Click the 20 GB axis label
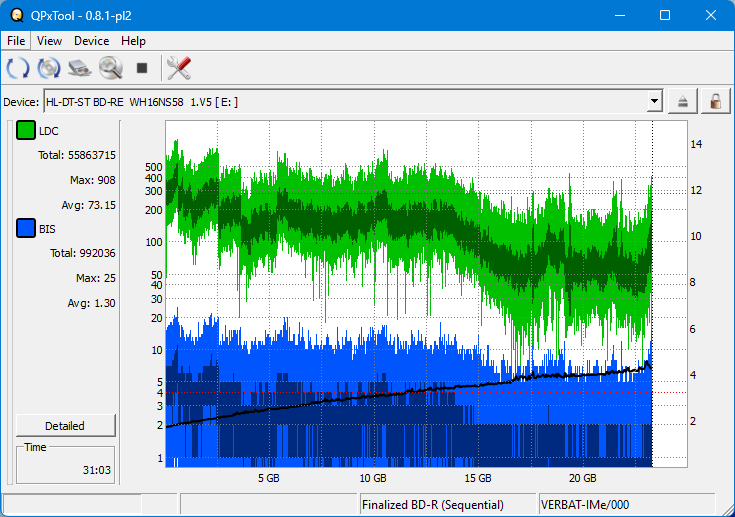The height and width of the screenshot is (517, 735). coord(583,478)
